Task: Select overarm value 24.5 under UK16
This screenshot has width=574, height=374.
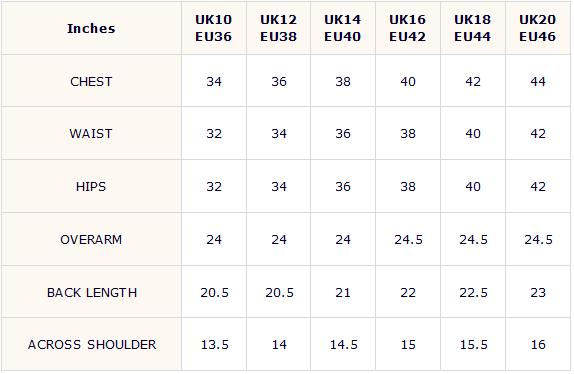Action: [409, 240]
